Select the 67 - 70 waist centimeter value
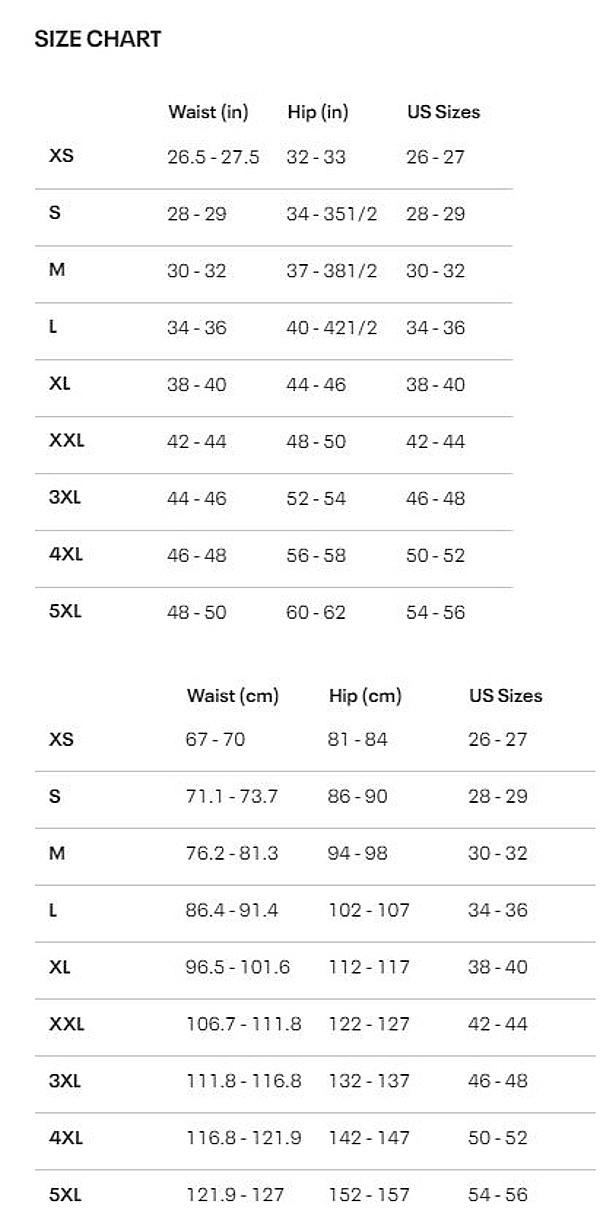600x1226 pixels. [215, 740]
